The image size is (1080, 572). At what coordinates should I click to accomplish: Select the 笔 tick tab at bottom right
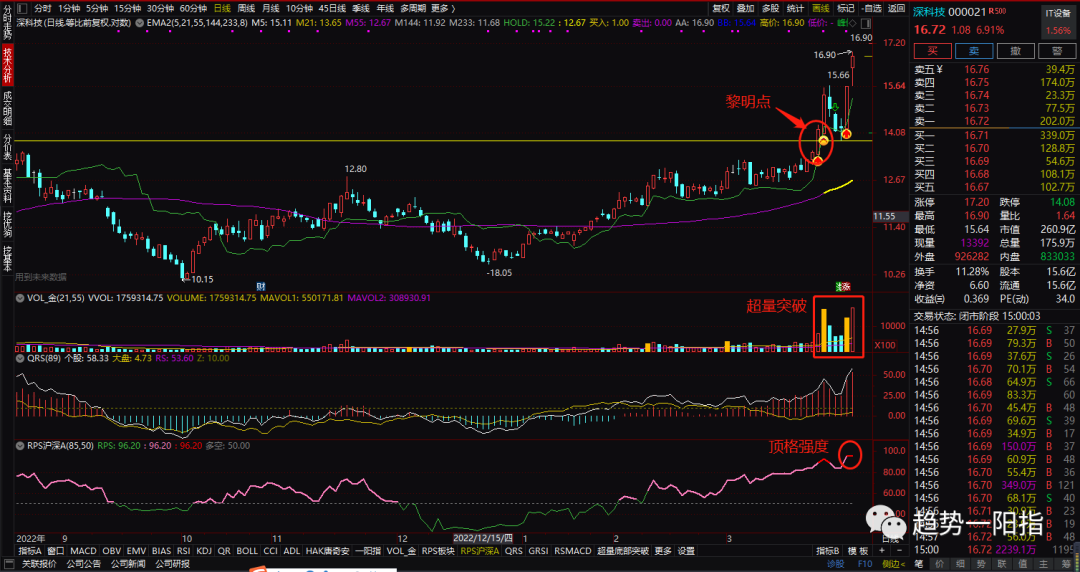click(919, 564)
